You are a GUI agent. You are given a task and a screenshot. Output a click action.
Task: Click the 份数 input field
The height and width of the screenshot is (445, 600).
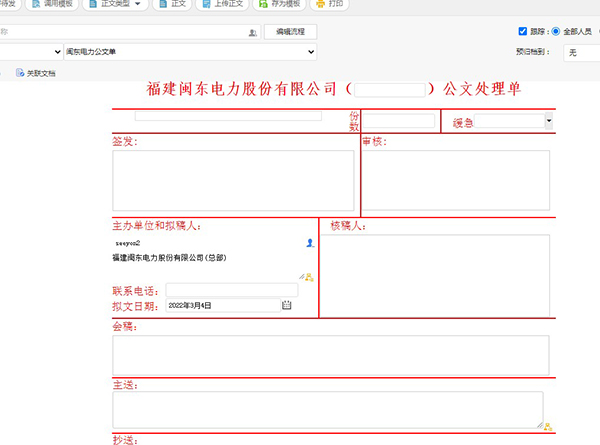[398, 121]
